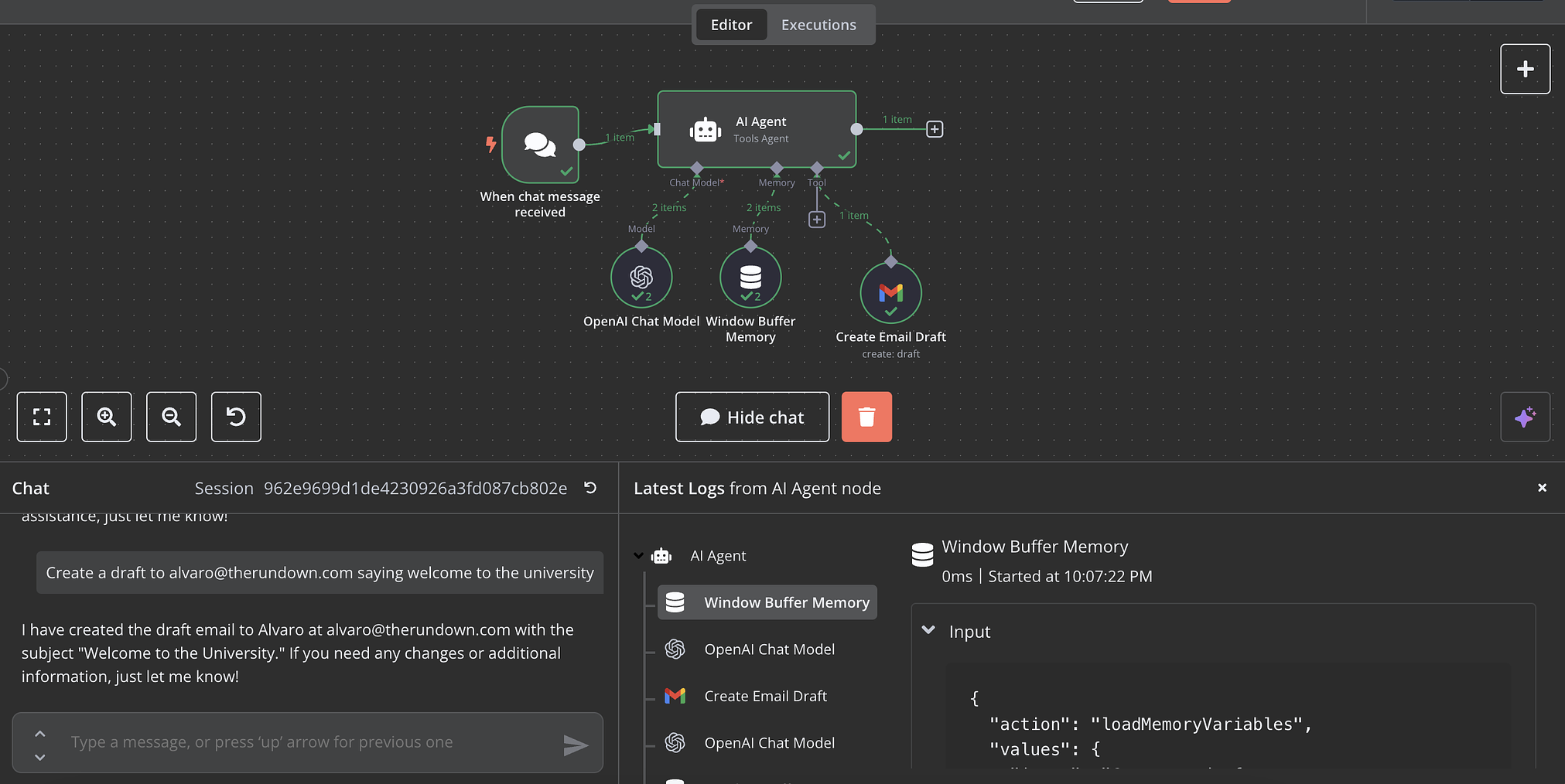Zoom out of the canvas

coord(172,417)
